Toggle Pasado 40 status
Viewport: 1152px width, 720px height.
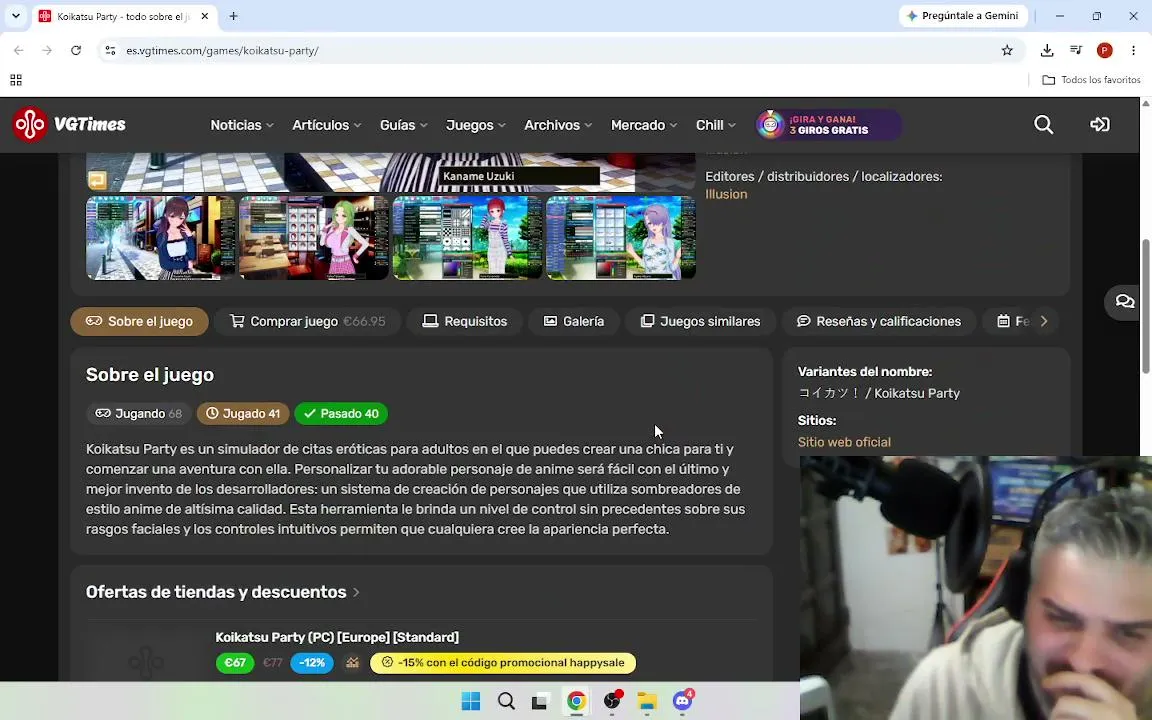click(341, 414)
